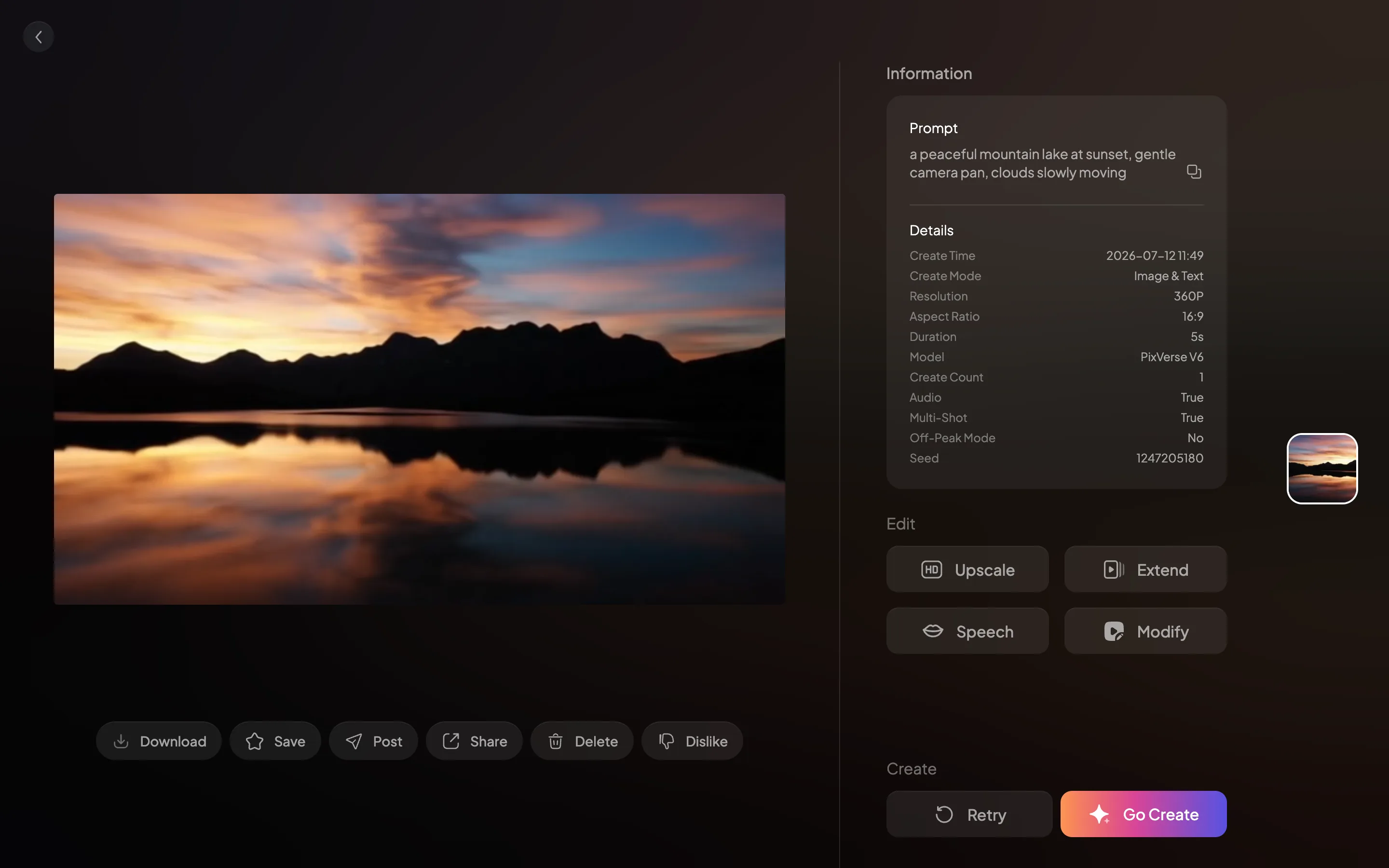Open the Share option
1389x868 pixels.
pos(474,741)
